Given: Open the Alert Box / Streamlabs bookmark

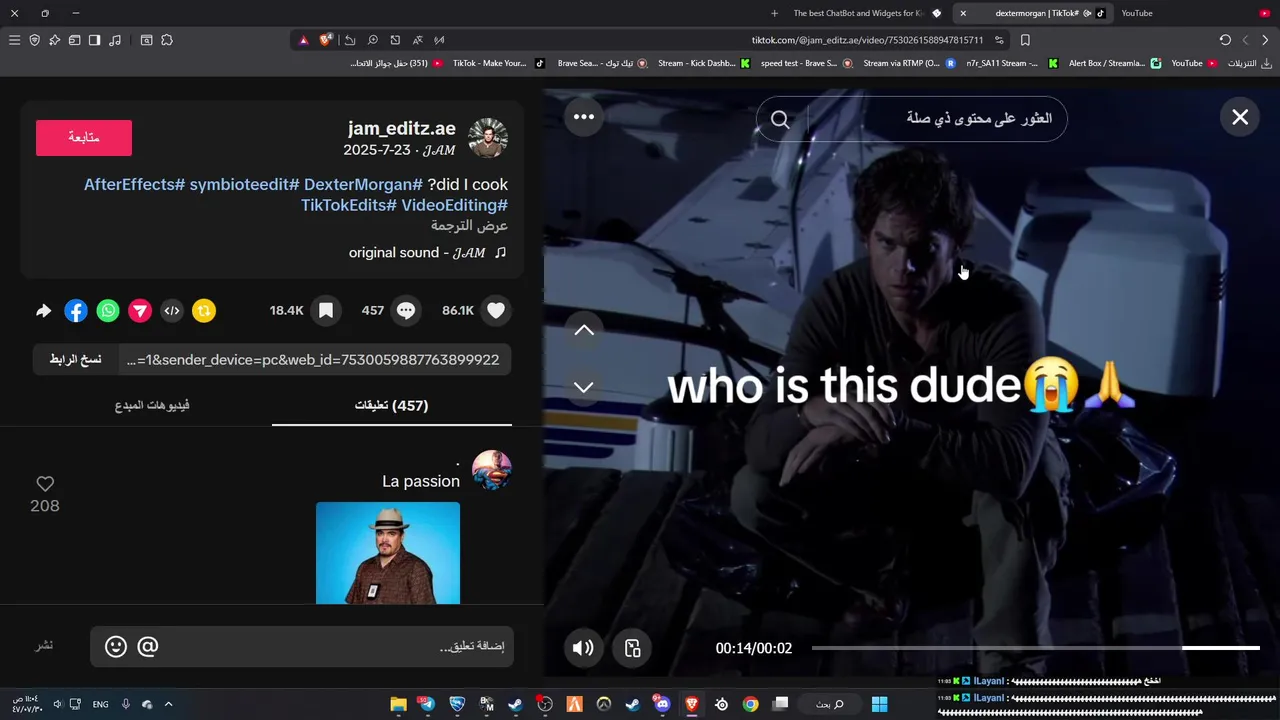Looking at the screenshot, I should pos(1114,63).
